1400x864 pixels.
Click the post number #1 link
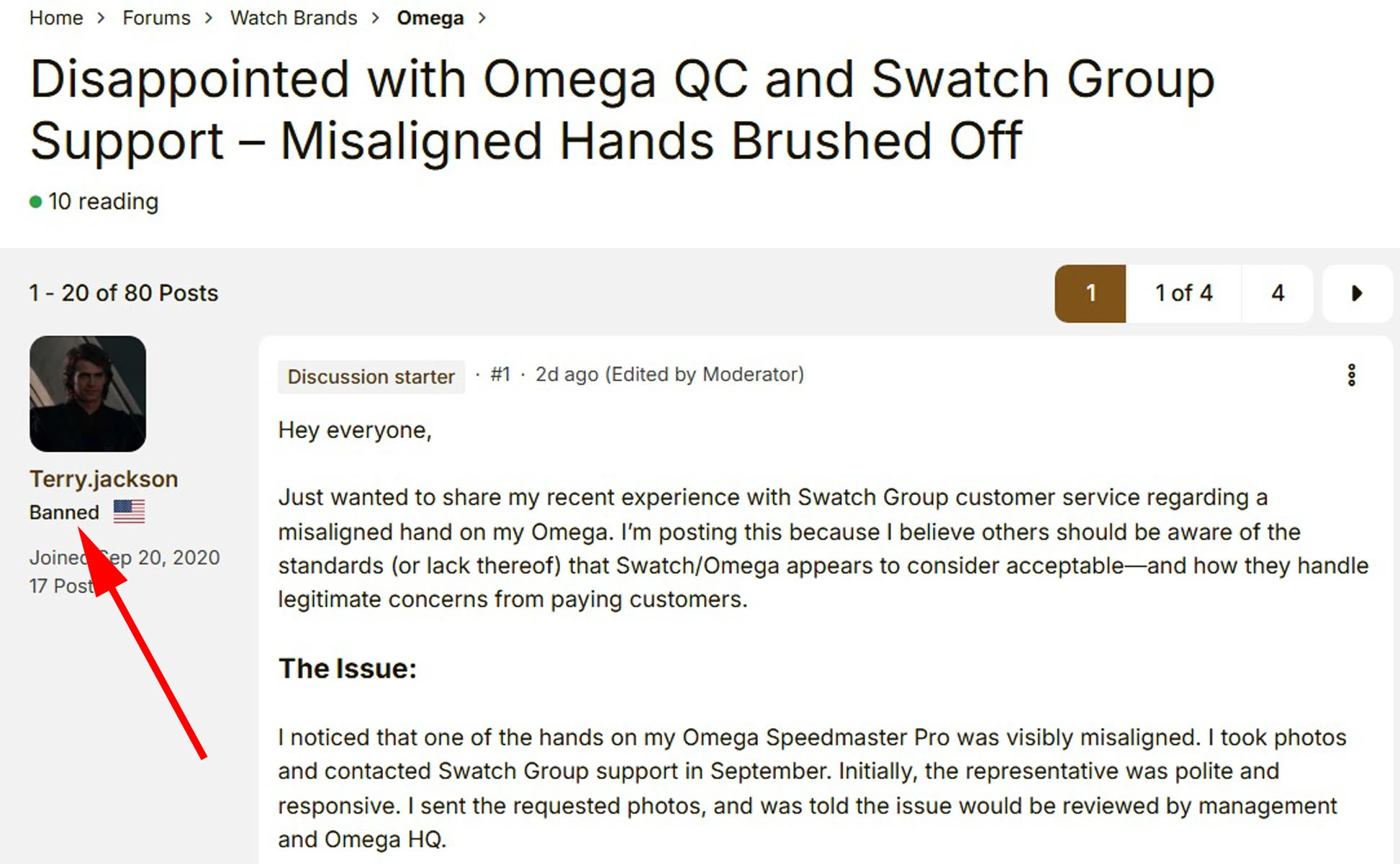coord(500,375)
